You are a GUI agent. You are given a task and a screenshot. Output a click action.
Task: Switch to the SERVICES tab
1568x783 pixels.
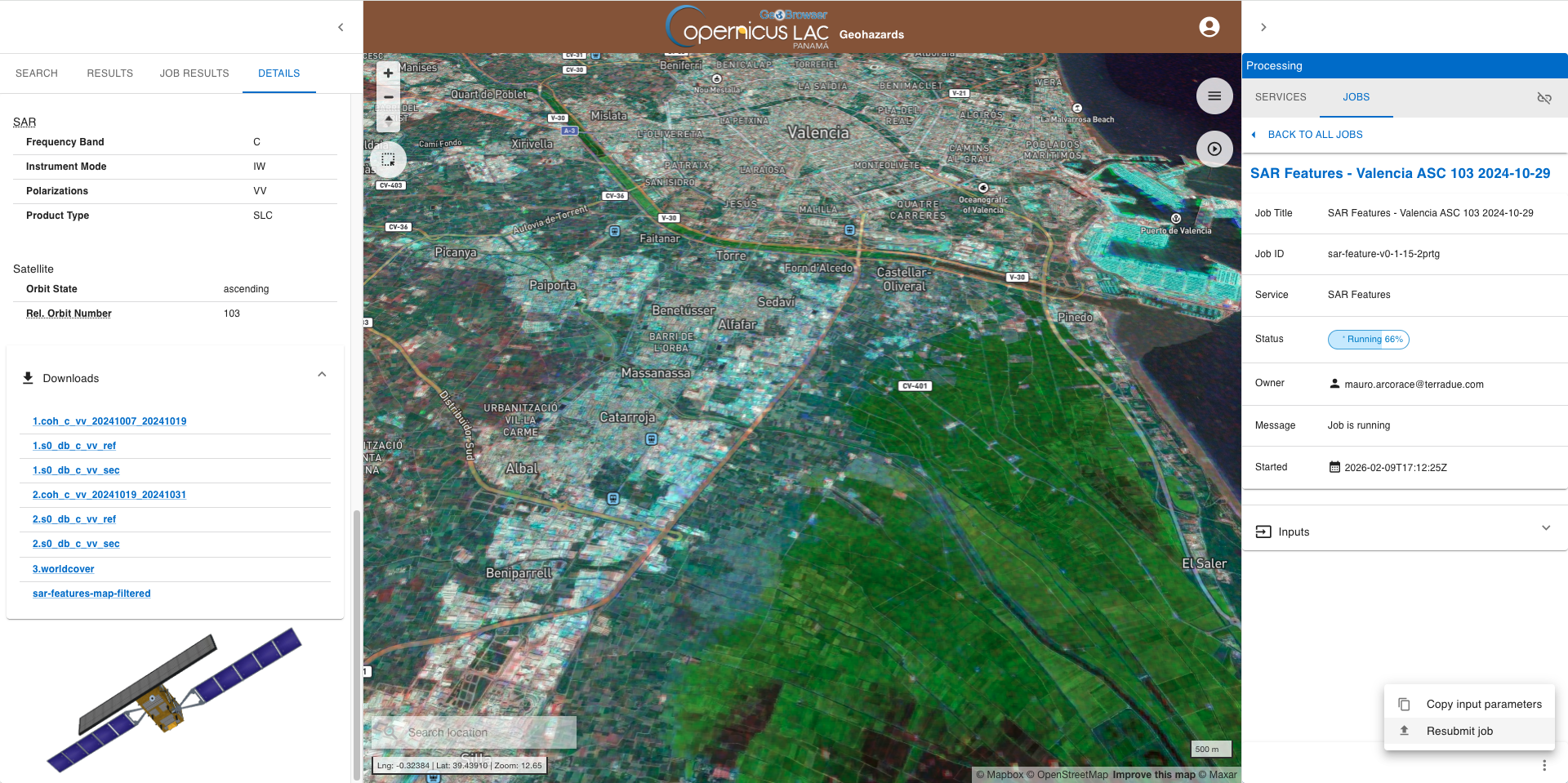pos(1281,97)
